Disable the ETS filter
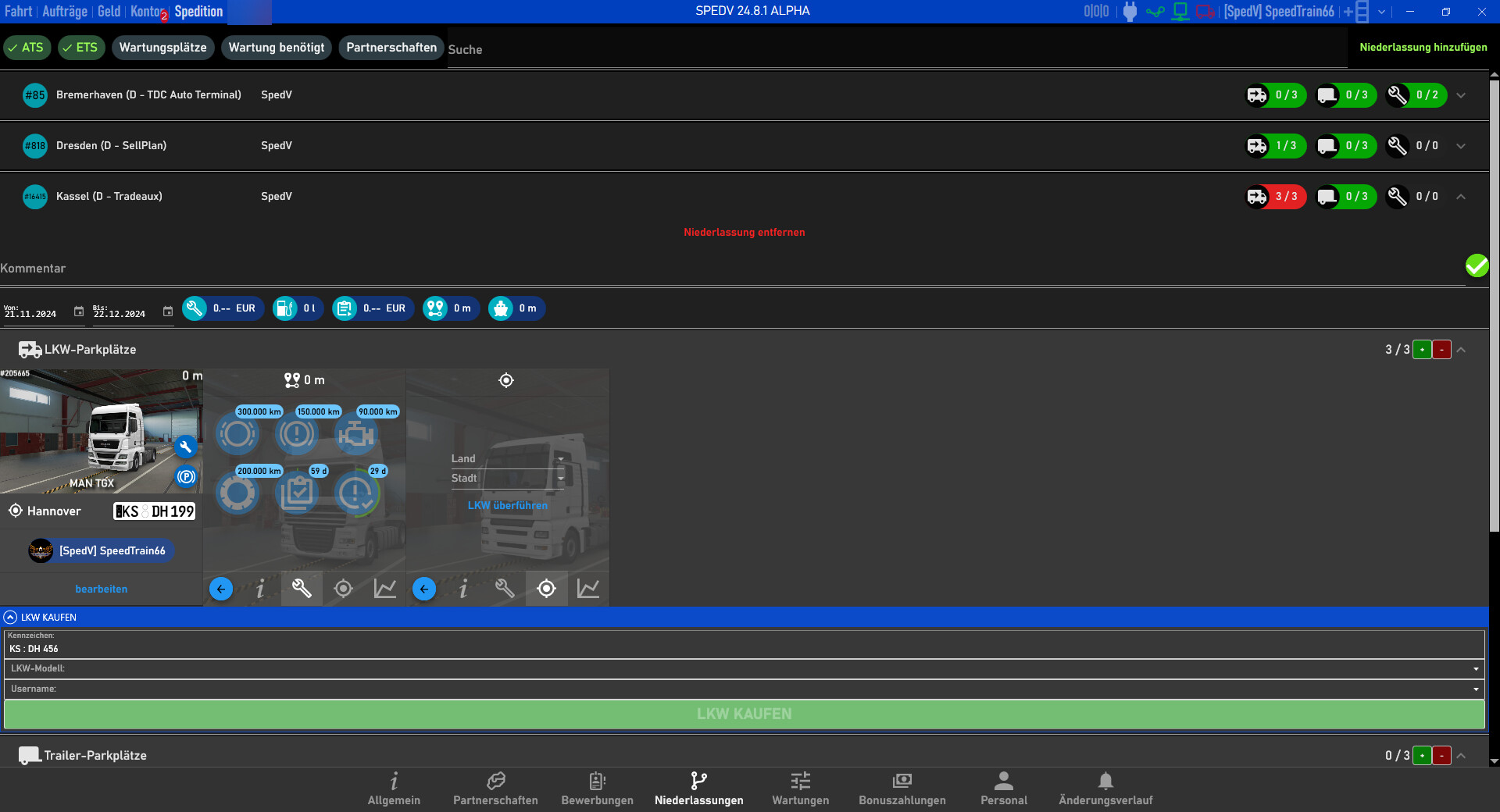This screenshot has height=812, width=1500. point(81,48)
